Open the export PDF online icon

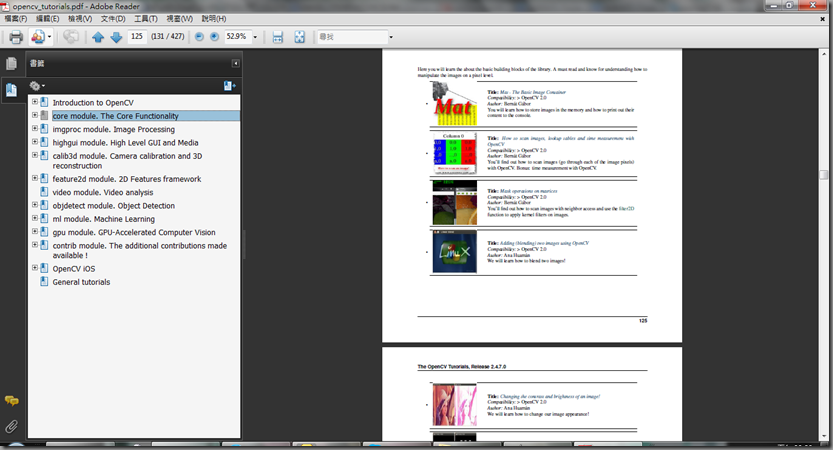37,37
